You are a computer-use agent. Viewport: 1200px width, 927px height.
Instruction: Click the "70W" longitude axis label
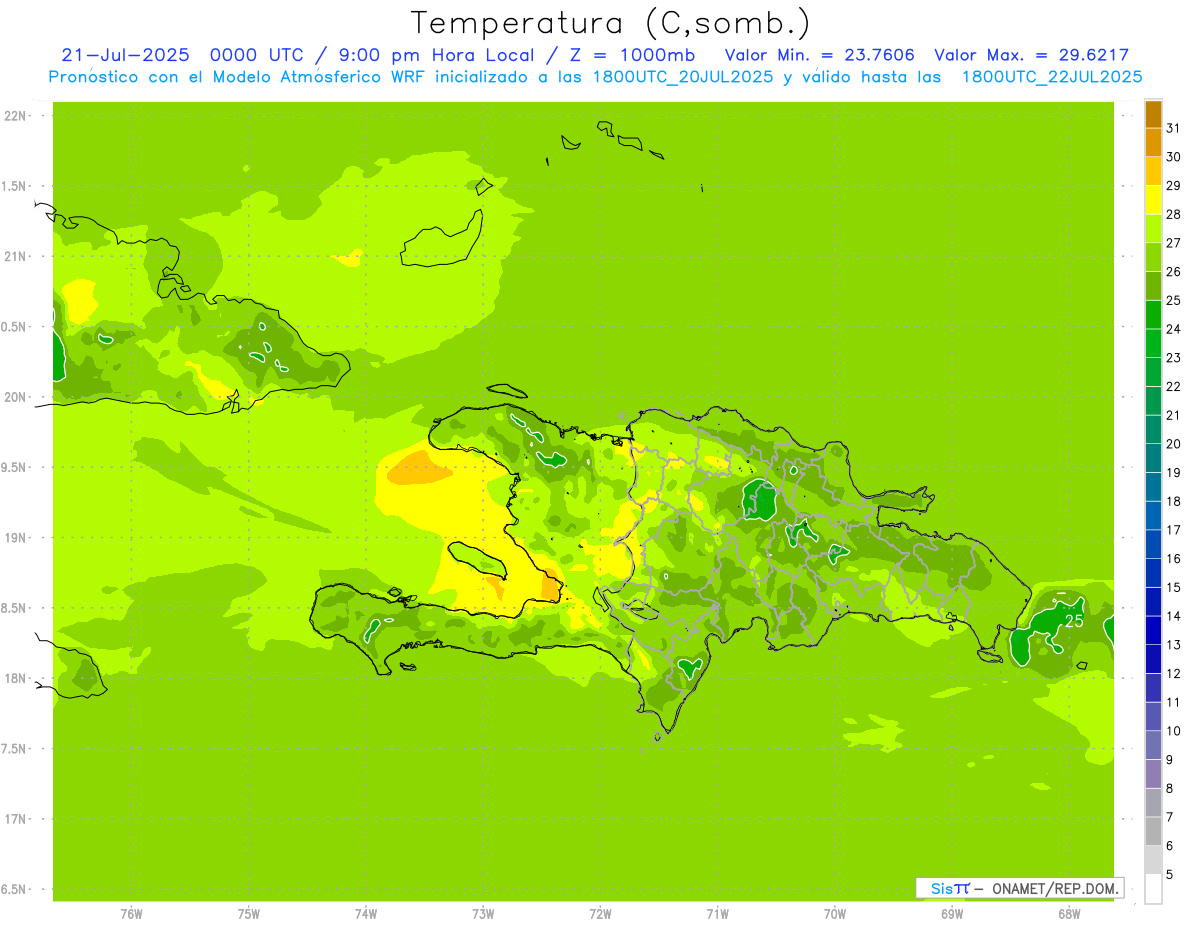point(835,913)
